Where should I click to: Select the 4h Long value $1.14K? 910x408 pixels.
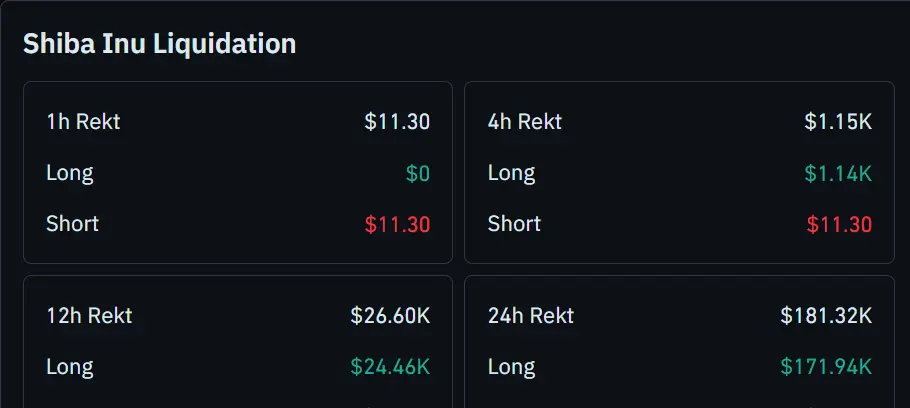tap(838, 173)
